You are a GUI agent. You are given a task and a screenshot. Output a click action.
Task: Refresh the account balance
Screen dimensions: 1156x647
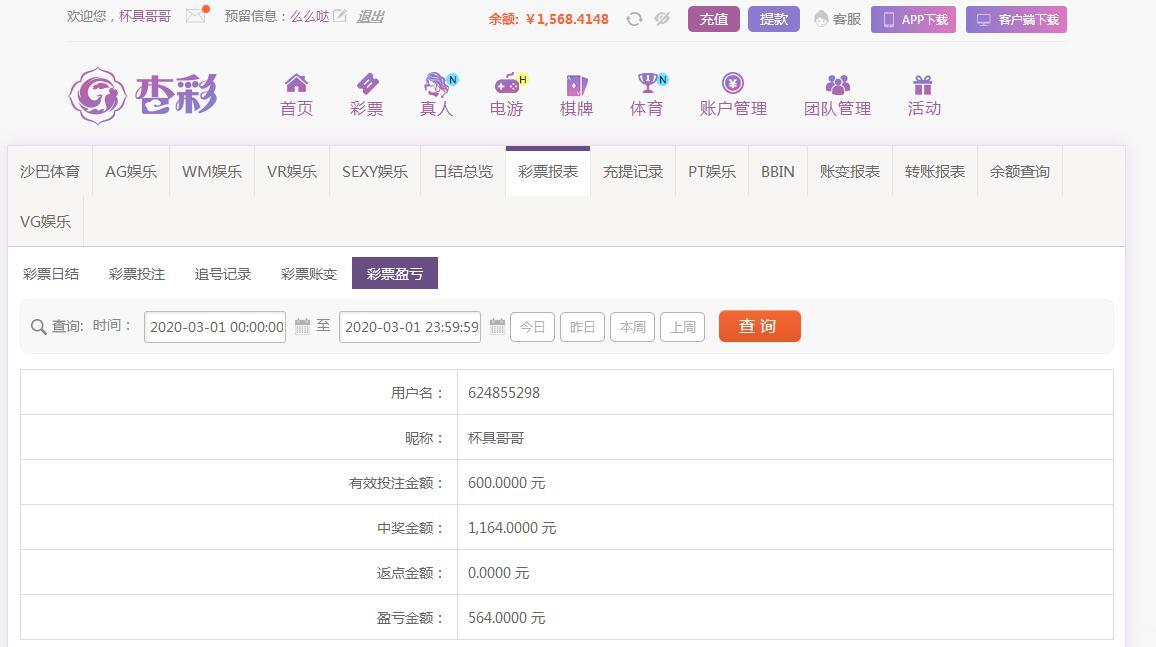coord(634,19)
